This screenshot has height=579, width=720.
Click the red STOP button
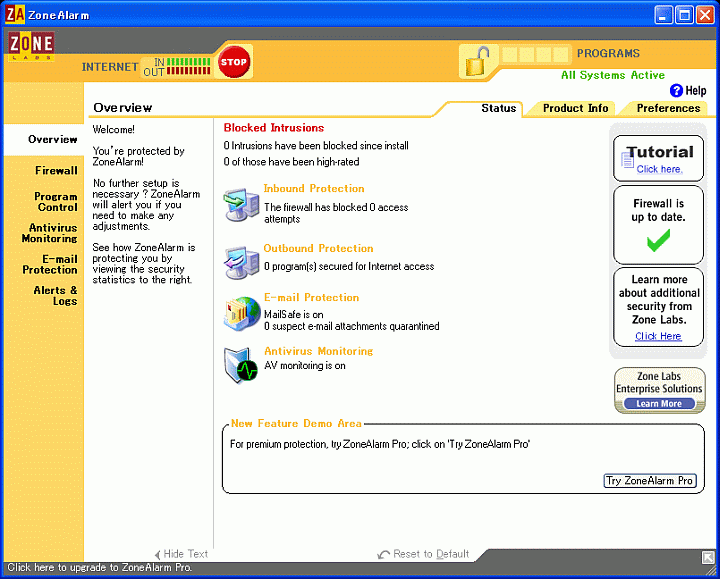point(233,62)
